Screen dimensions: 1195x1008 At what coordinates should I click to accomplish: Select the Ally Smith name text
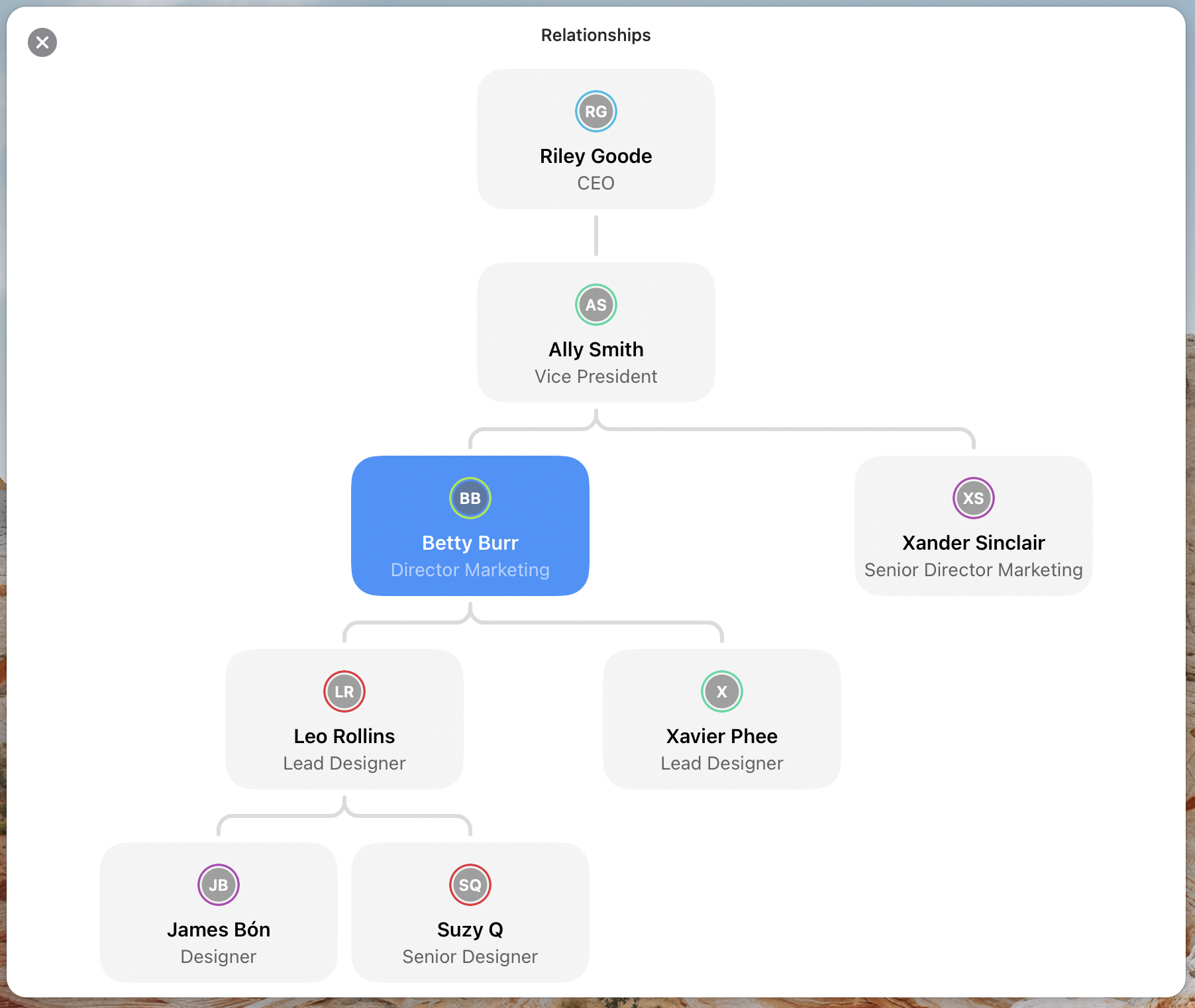[x=596, y=350]
